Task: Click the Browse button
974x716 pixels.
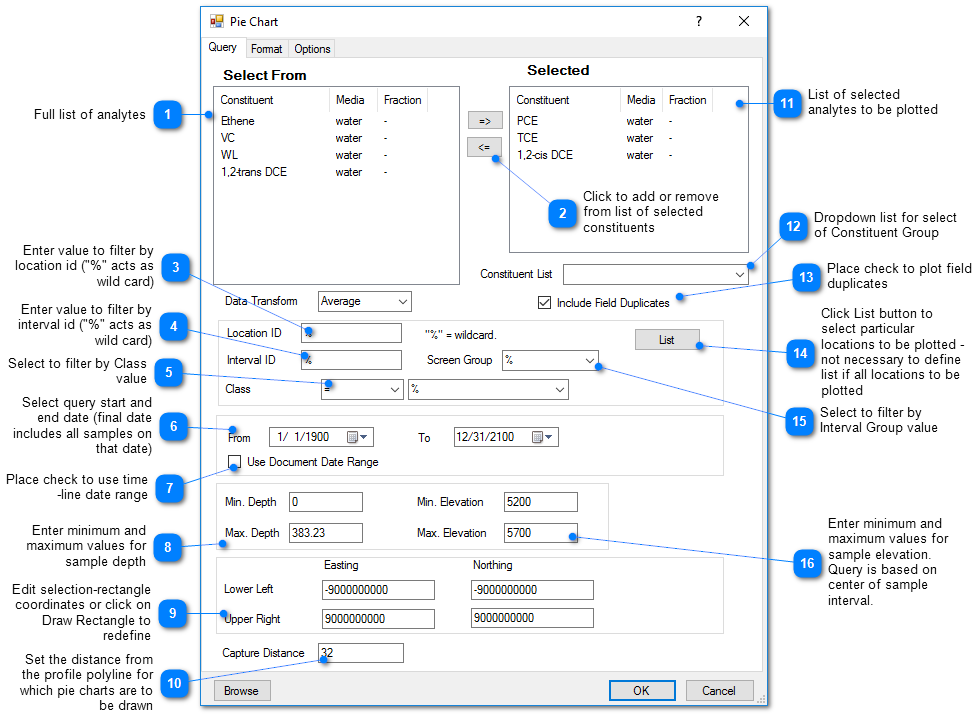Action: [x=241, y=690]
